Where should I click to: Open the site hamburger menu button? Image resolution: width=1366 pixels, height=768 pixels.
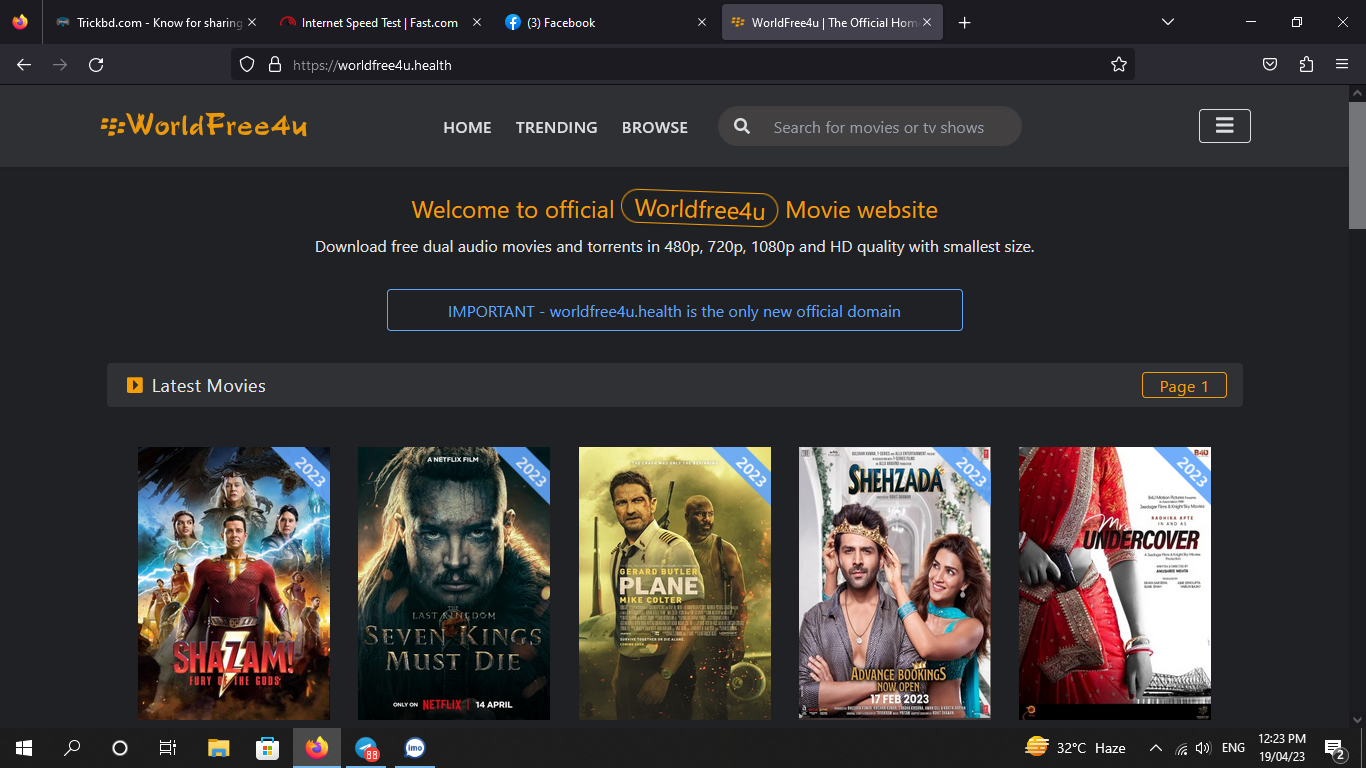click(x=1224, y=126)
